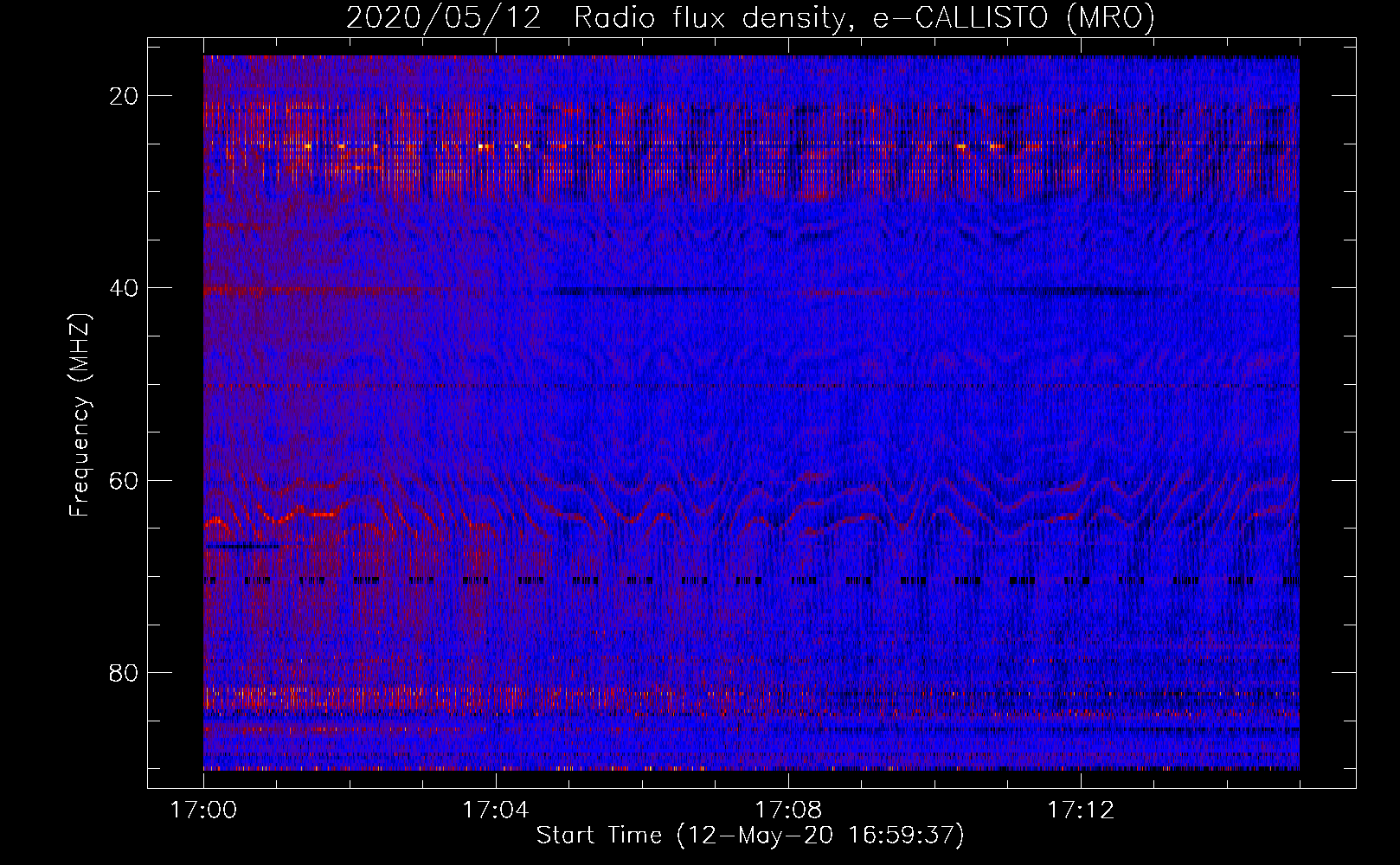Click the 17:04 time tick label
1400x865 pixels.
[x=496, y=811]
